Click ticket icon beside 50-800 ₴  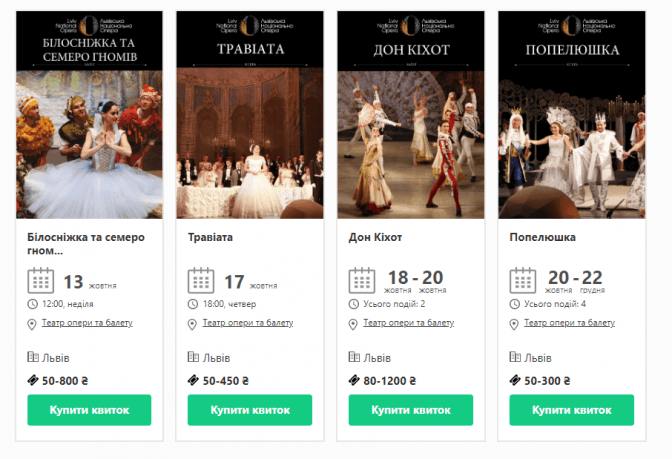(33, 380)
